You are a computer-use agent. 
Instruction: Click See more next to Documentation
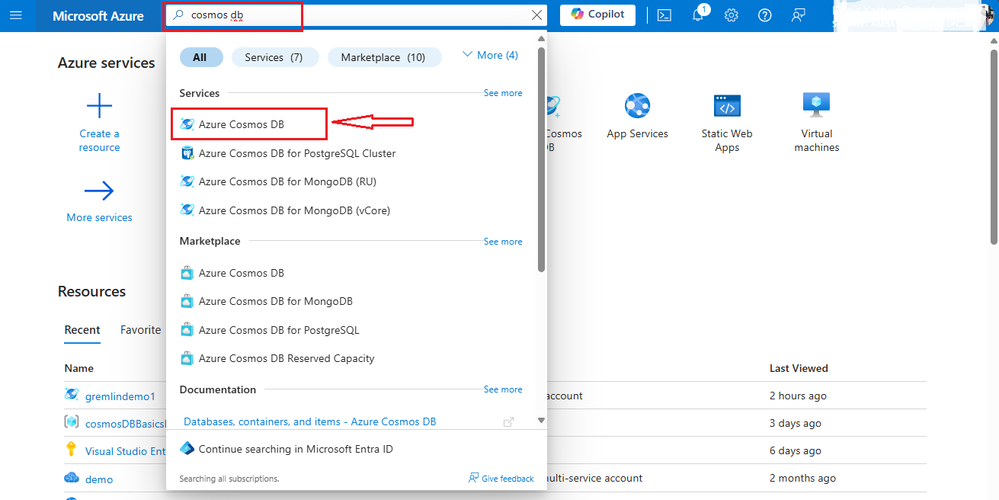503,389
